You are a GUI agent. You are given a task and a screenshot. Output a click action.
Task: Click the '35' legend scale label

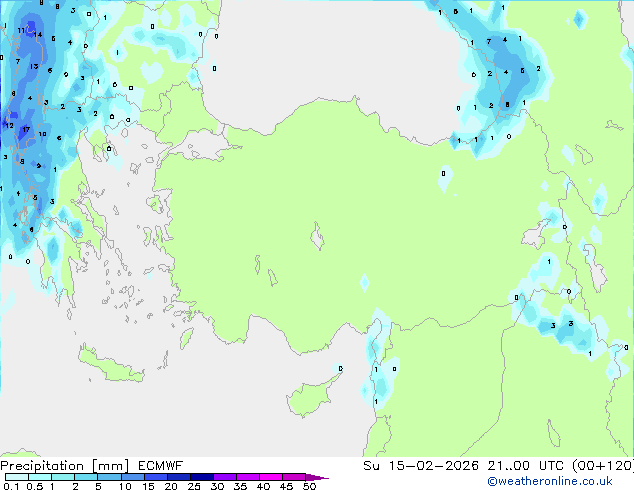pyautogui.click(x=240, y=486)
